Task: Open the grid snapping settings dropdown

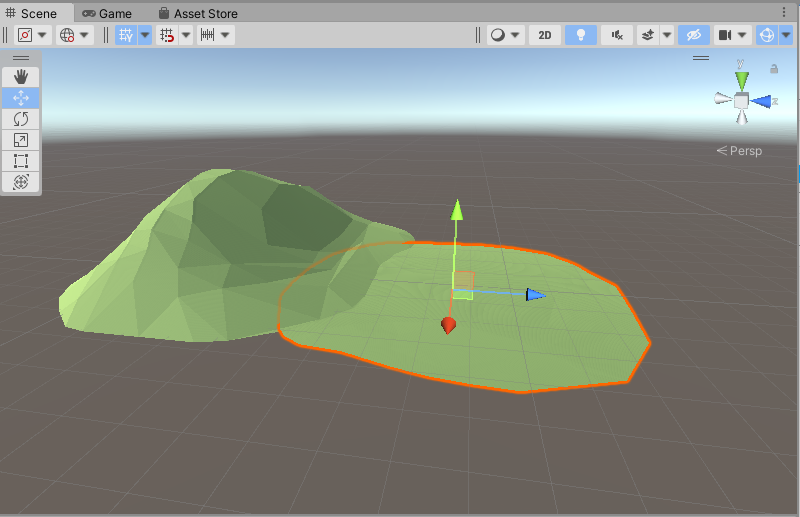Action: tap(186, 35)
